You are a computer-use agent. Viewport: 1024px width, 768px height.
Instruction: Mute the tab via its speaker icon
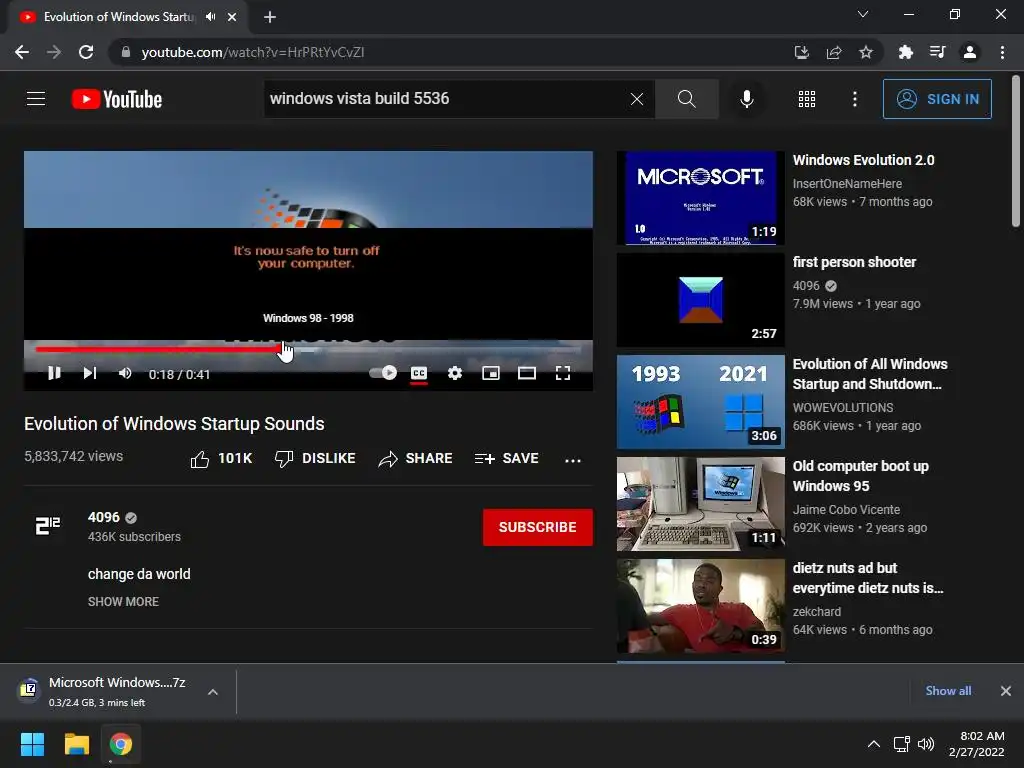[x=210, y=17]
